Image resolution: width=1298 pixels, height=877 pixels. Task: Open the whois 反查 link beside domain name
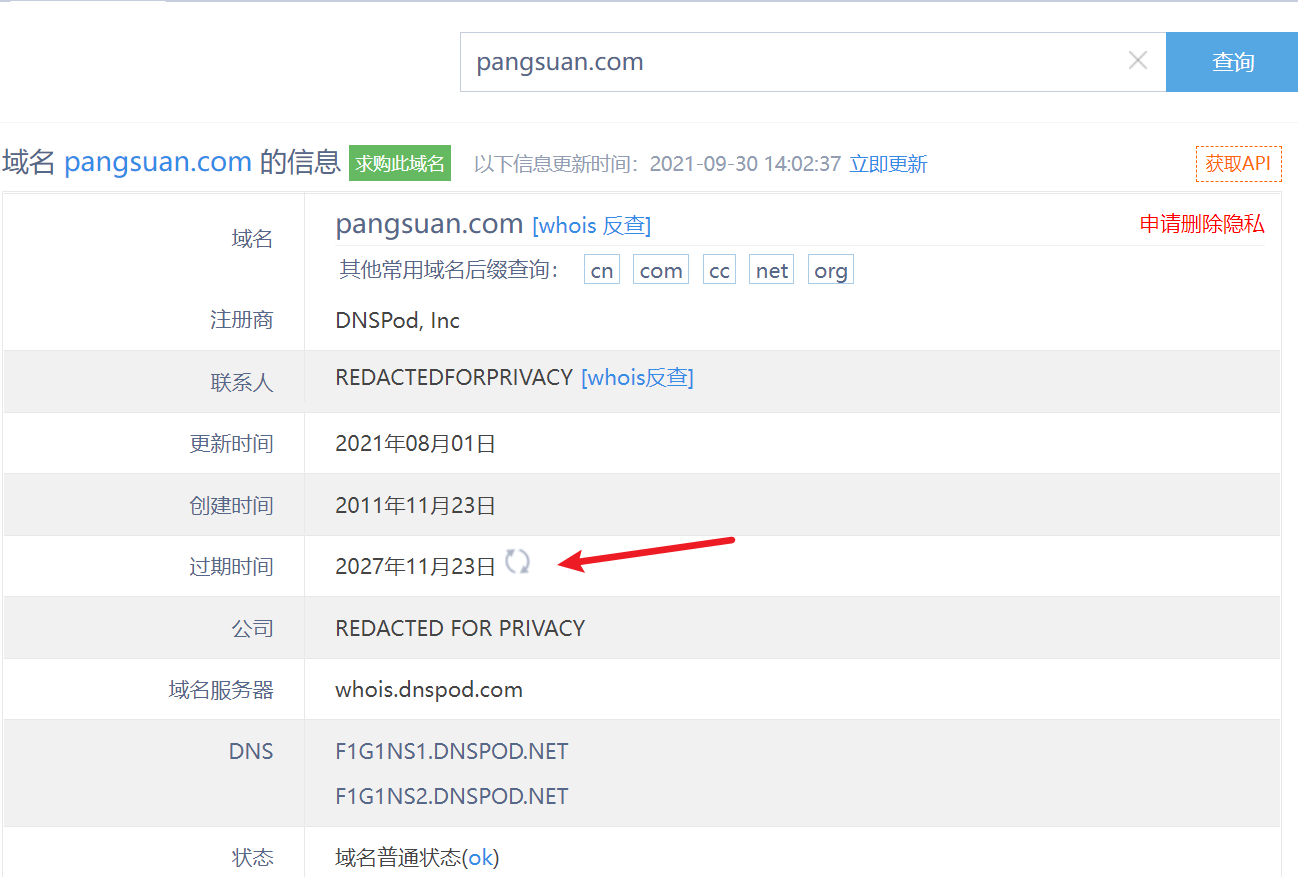[x=592, y=226]
